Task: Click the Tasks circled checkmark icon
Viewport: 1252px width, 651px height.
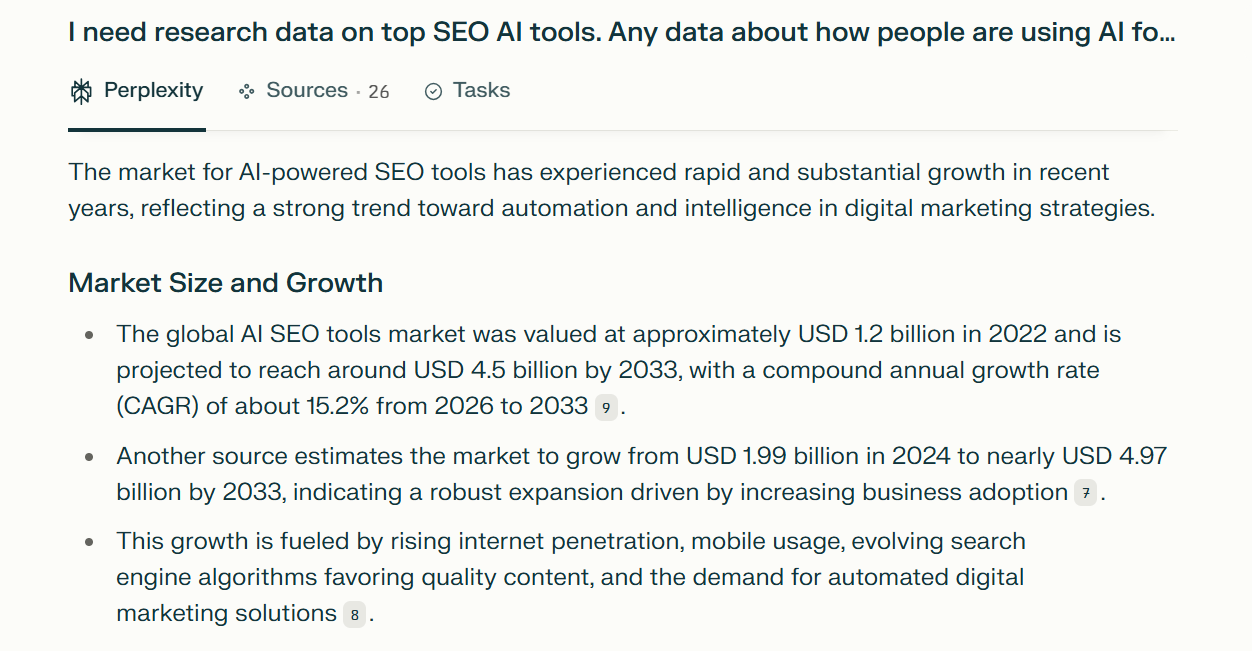Action: pos(432,90)
